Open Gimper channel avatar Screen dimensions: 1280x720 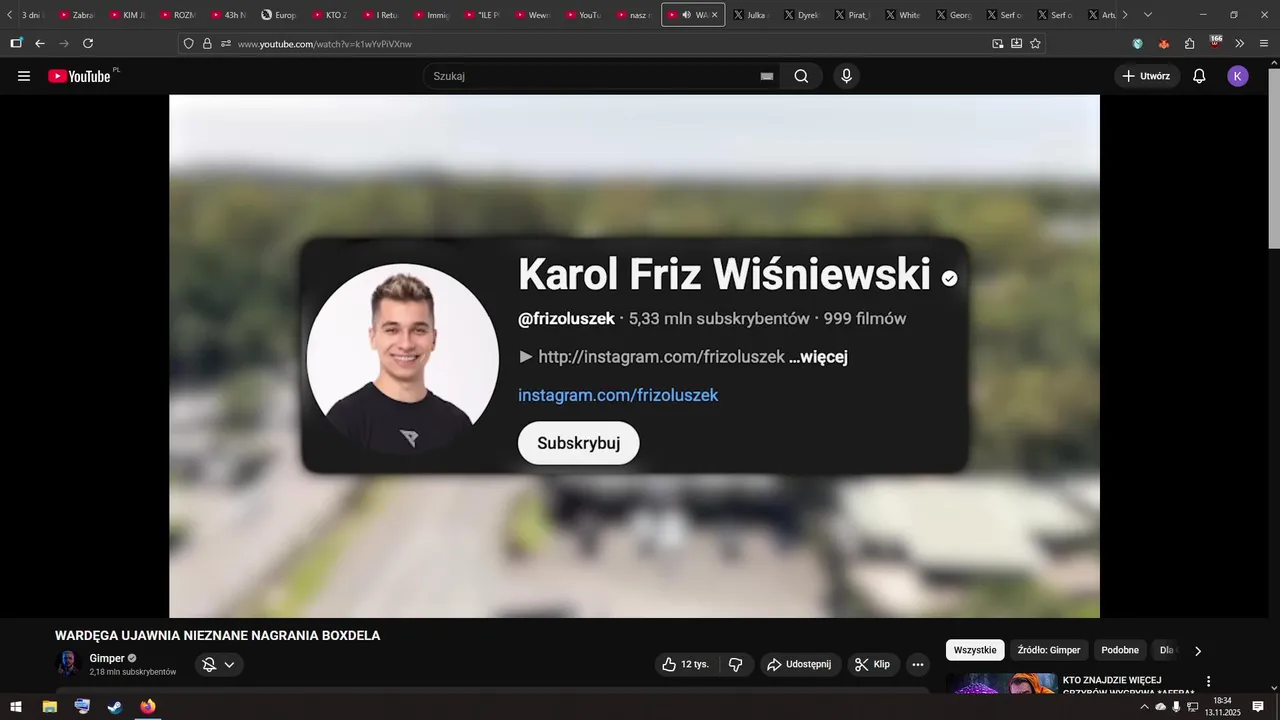tap(68, 664)
